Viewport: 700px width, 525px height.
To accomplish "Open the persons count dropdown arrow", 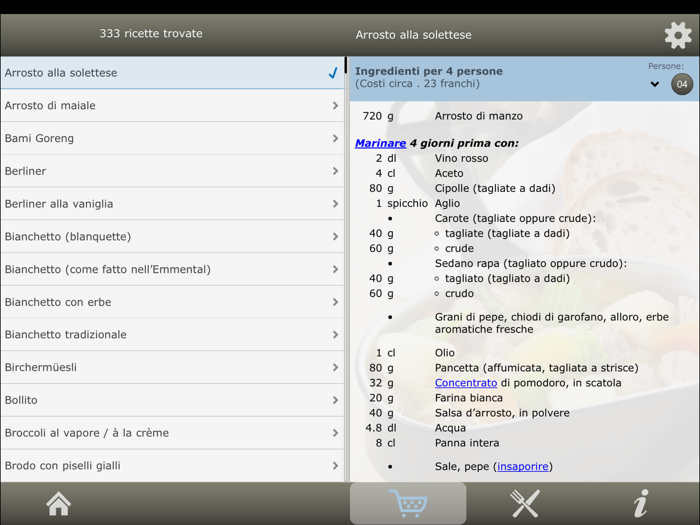I will point(654,84).
